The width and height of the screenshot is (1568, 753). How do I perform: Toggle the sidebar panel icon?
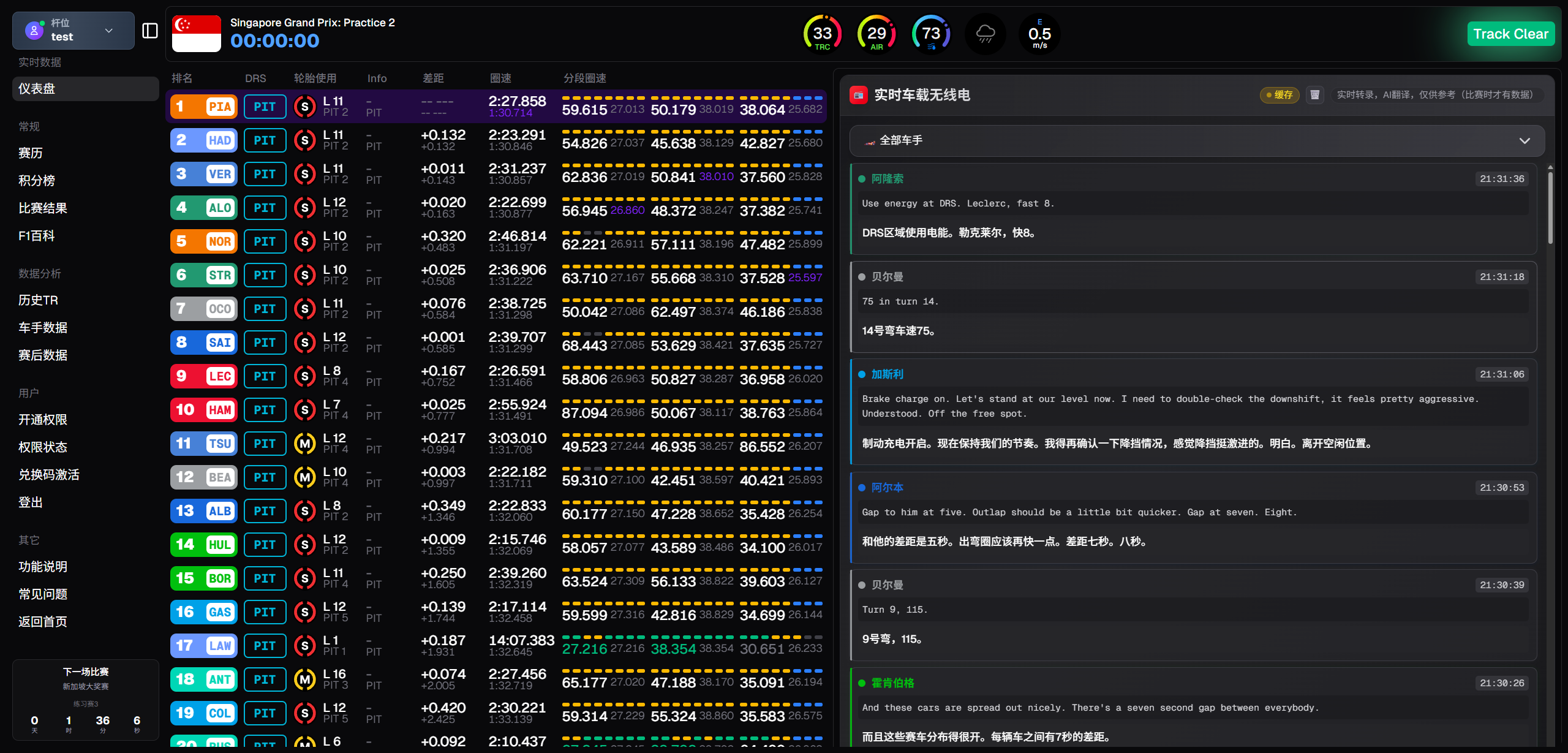[x=150, y=31]
